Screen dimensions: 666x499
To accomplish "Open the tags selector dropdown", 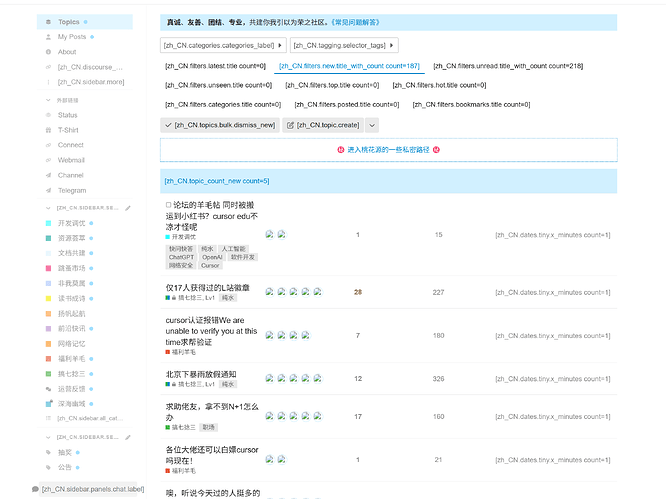I will (x=344, y=45).
